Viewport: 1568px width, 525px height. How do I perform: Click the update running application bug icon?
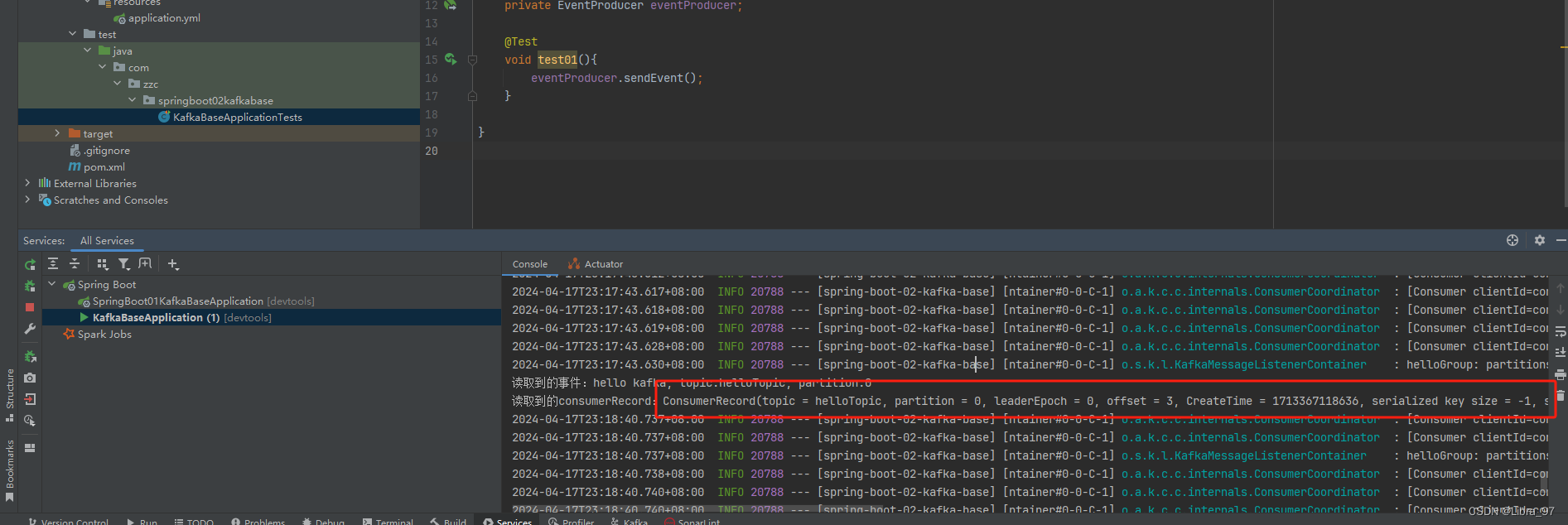pyautogui.click(x=30, y=356)
